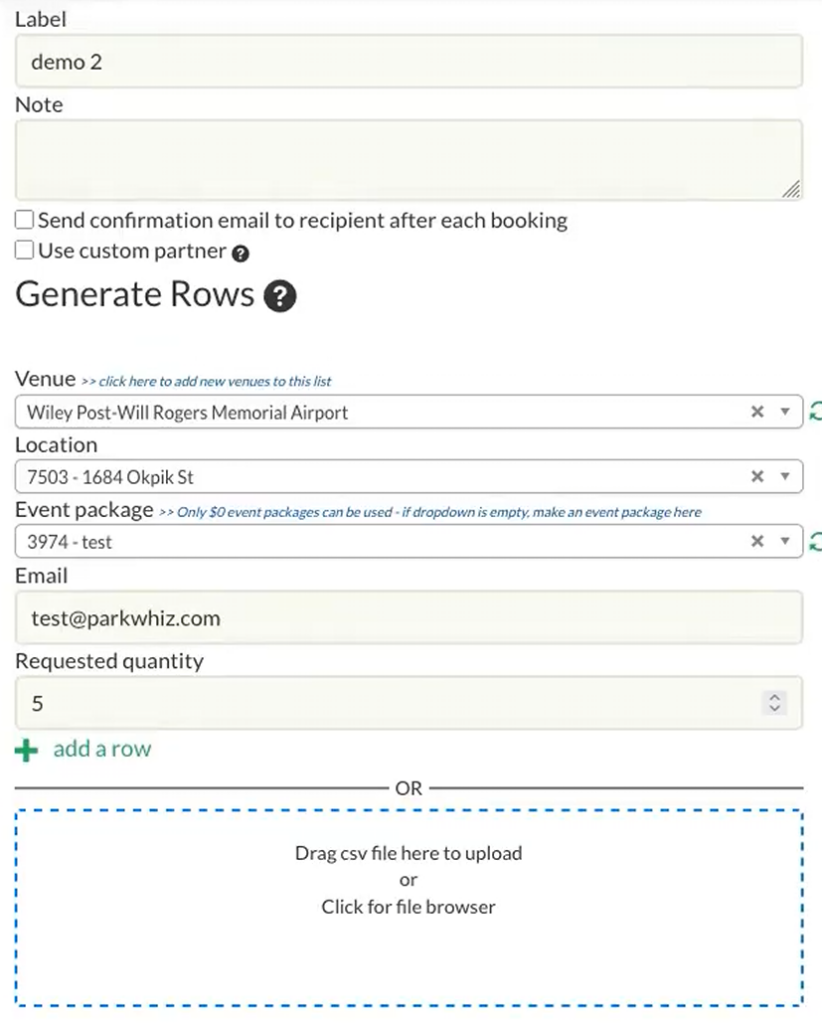Toggle the Use custom partner checkbox
This screenshot has width=822, height=1024.
[24, 251]
